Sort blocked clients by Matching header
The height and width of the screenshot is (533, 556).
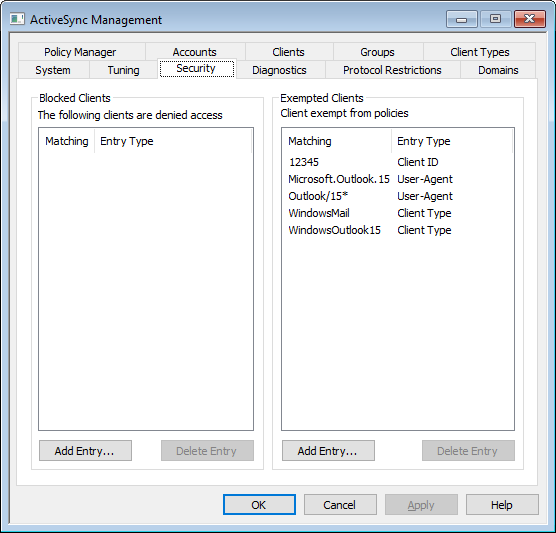pos(67,141)
